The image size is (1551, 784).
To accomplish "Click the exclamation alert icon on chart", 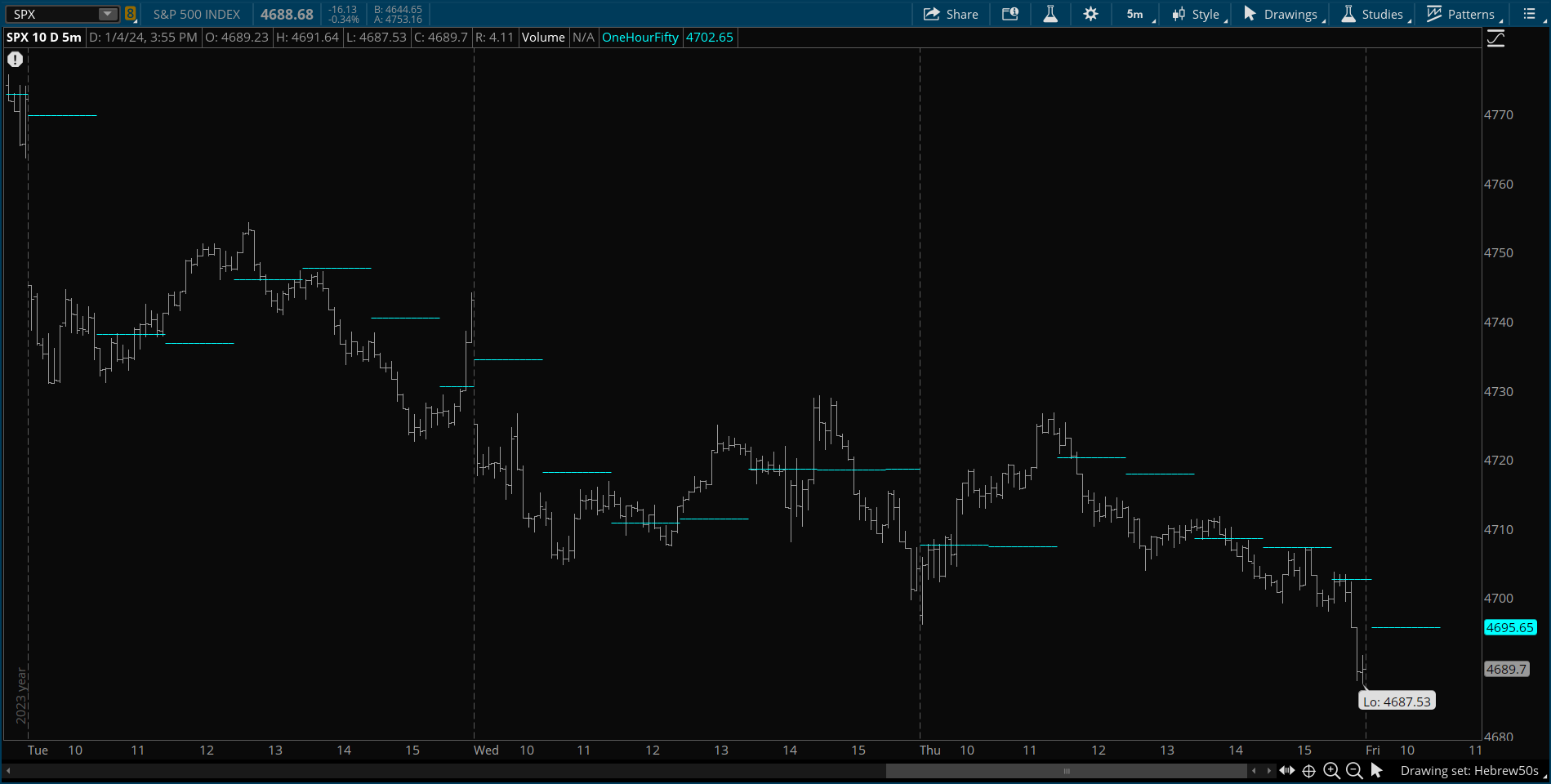I will pos(15,59).
